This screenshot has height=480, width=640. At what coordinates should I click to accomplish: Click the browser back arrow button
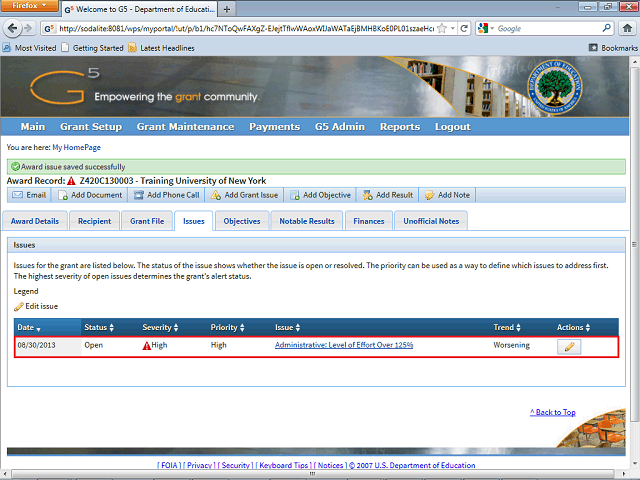(x=12, y=28)
